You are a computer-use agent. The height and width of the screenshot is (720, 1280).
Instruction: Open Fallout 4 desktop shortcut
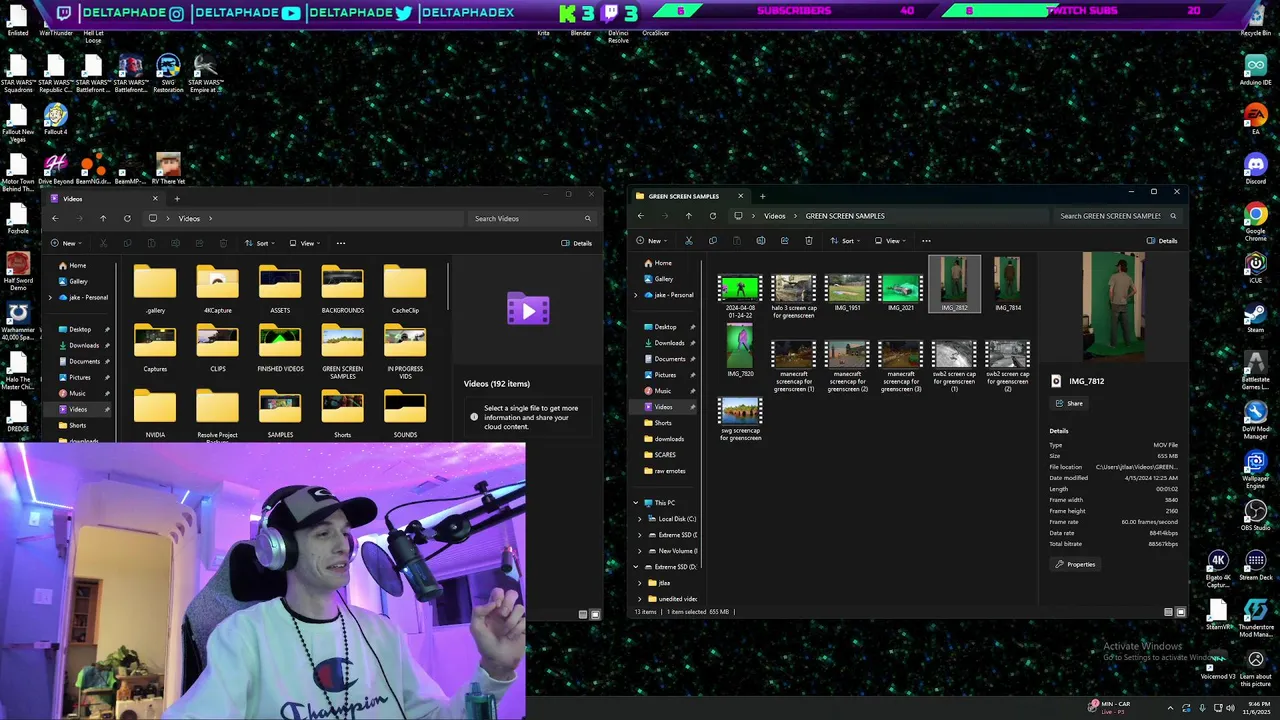[x=55, y=119]
